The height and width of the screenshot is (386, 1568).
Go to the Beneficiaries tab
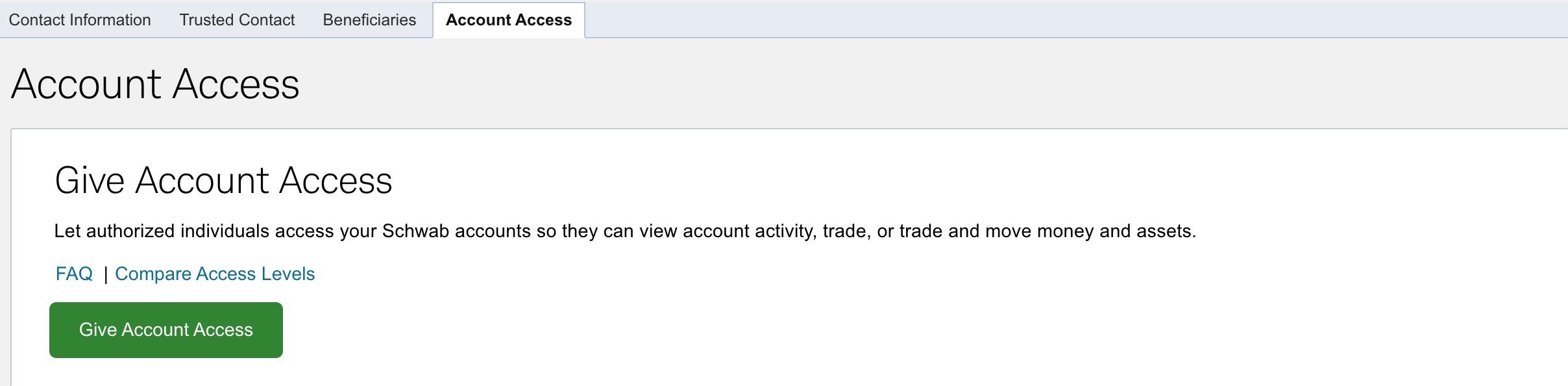[x=369, y=20]
